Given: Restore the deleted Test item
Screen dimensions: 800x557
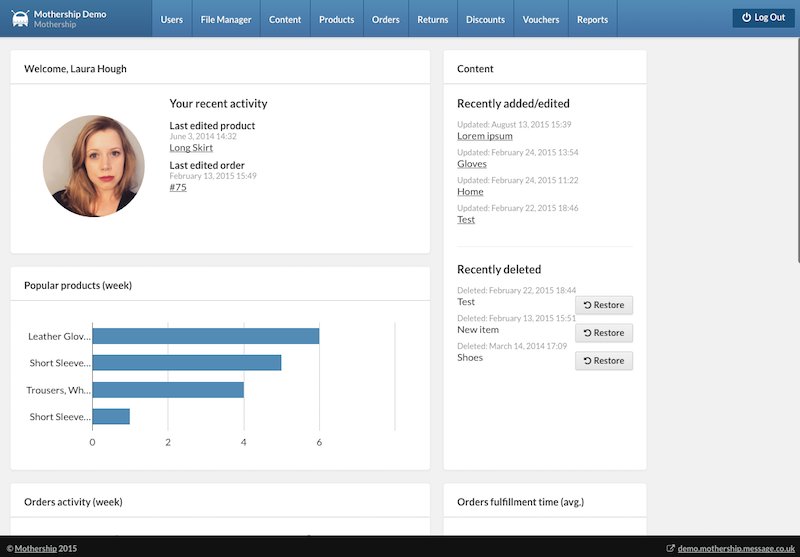Looking at the screenshot, I should click(604, 305).
